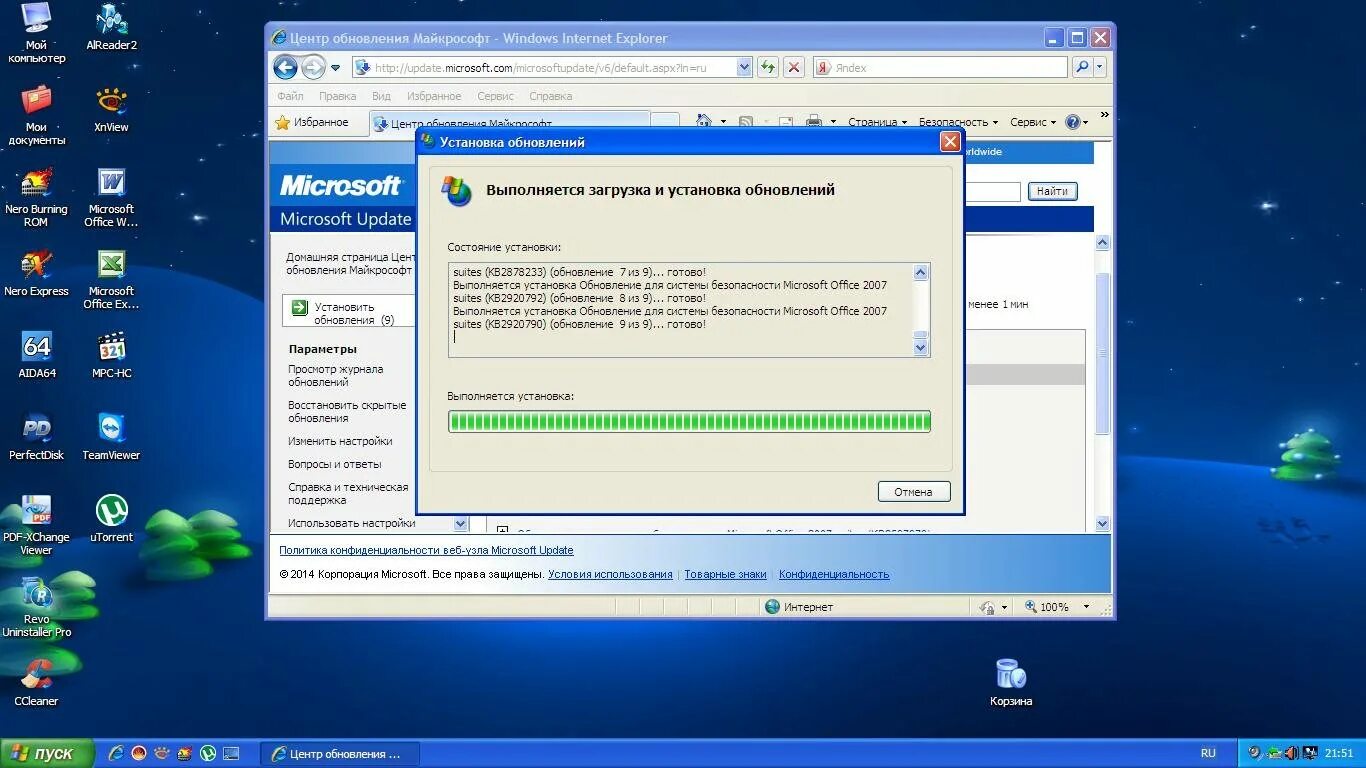Click the RSS feeds icon
The height and width of the screenshot is (768, 1366).
click(745, 122)
